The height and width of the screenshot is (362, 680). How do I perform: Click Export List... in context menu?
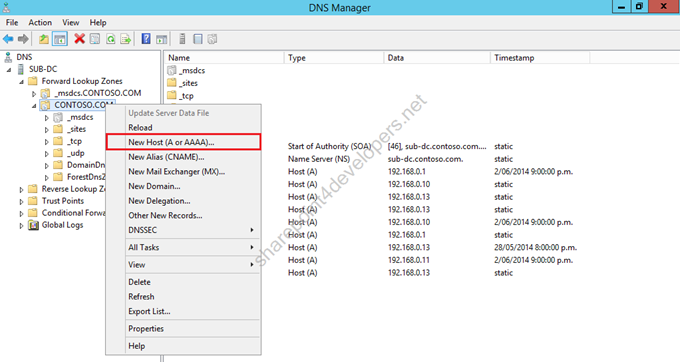point(183,311)
